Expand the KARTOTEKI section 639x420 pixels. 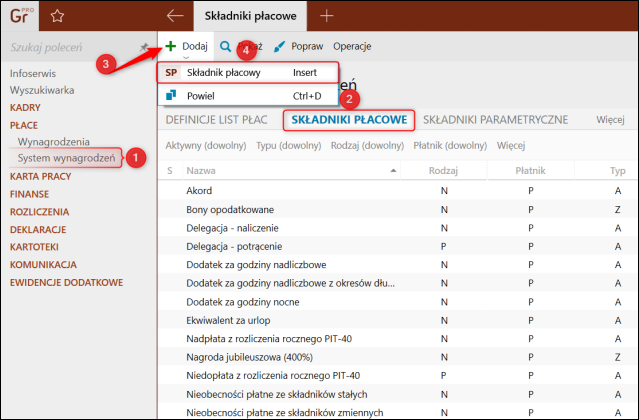(x=34, y=247)
